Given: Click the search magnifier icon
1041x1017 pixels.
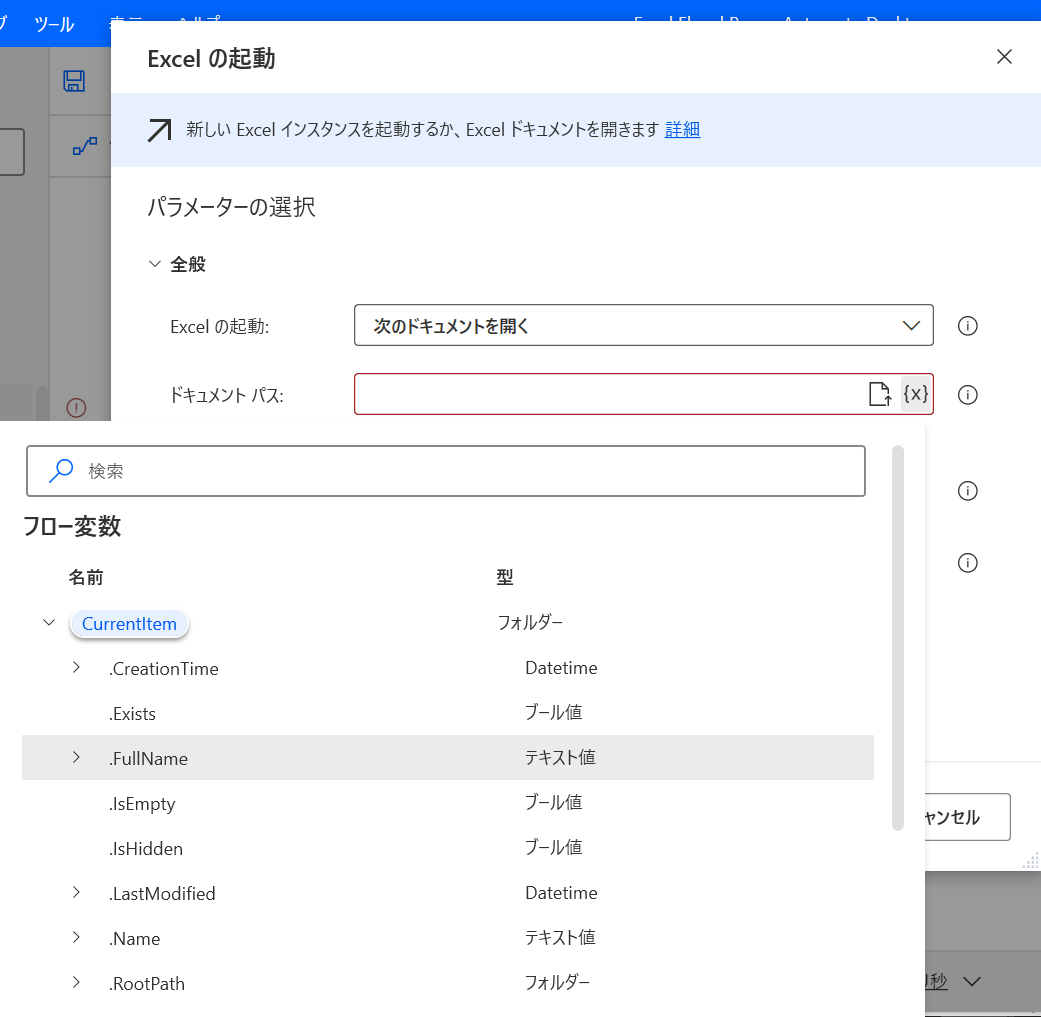Looking at the screenshot, I should [60, 471].
